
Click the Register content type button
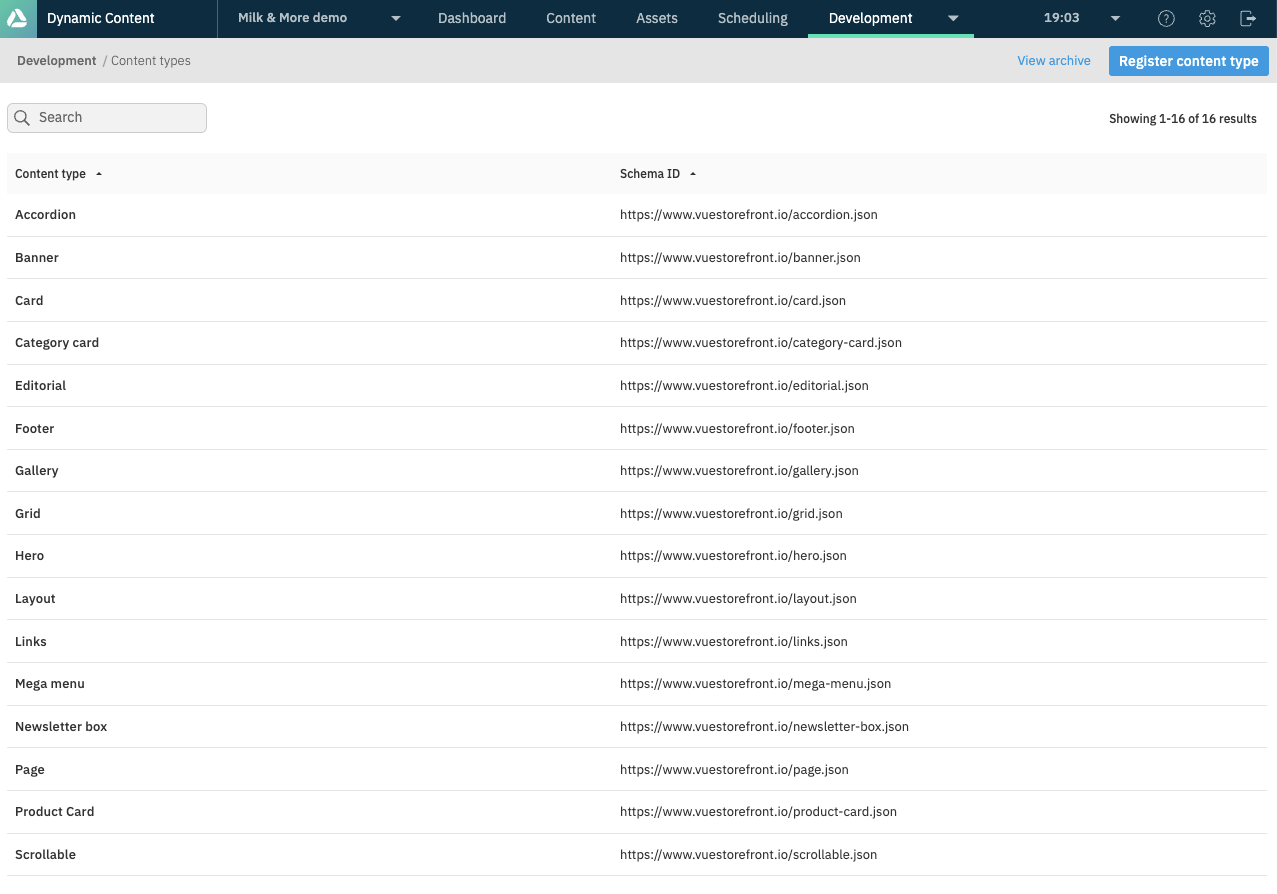click(1188, 60)
